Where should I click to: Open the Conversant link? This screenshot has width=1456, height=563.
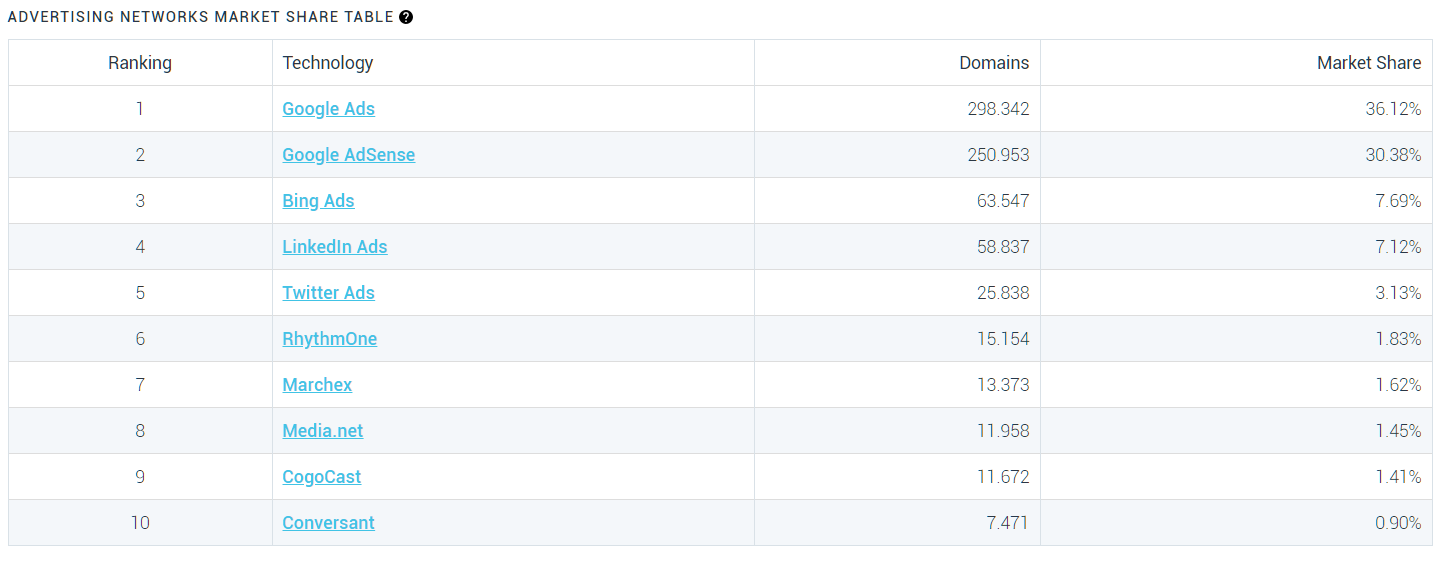click(x=328, y=523)
